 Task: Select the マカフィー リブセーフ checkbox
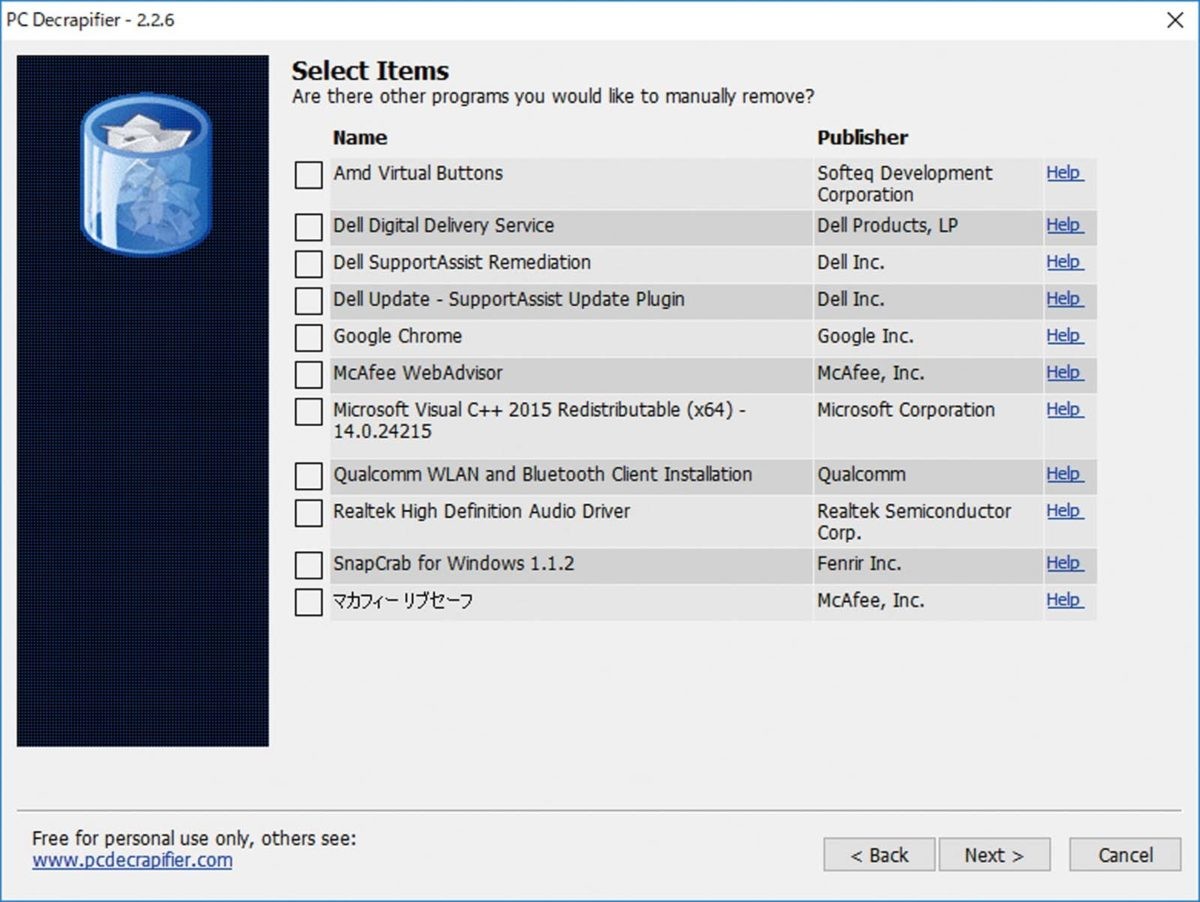point(309,603)
